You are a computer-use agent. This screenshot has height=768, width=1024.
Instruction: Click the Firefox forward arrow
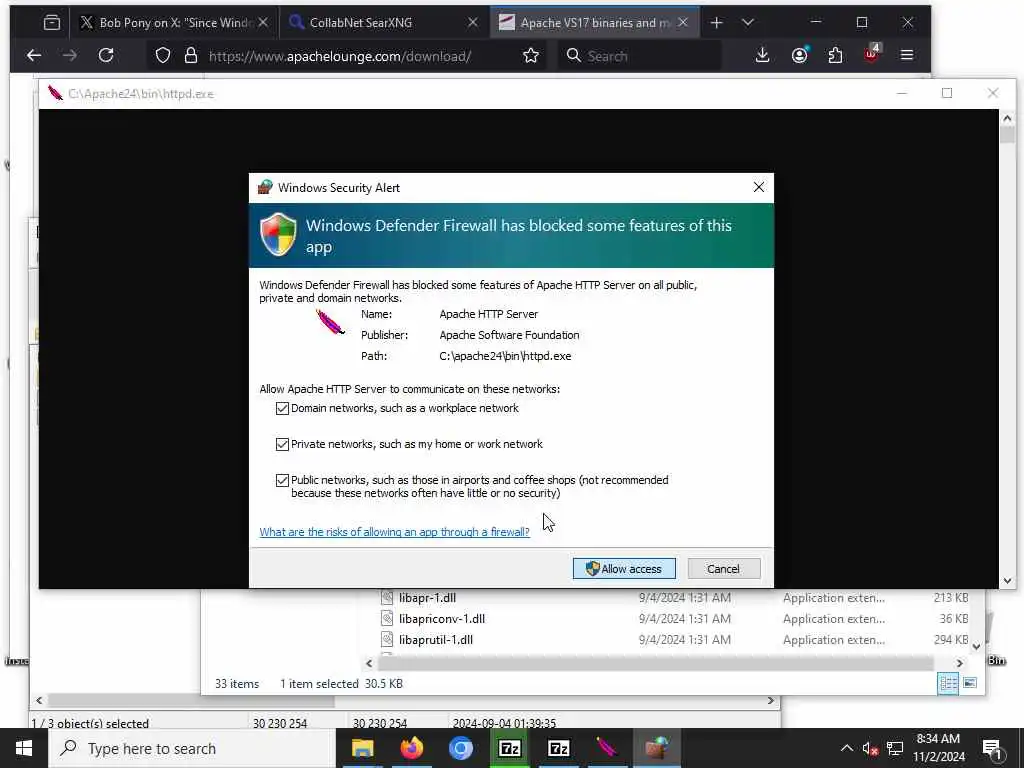pos(70,56)
